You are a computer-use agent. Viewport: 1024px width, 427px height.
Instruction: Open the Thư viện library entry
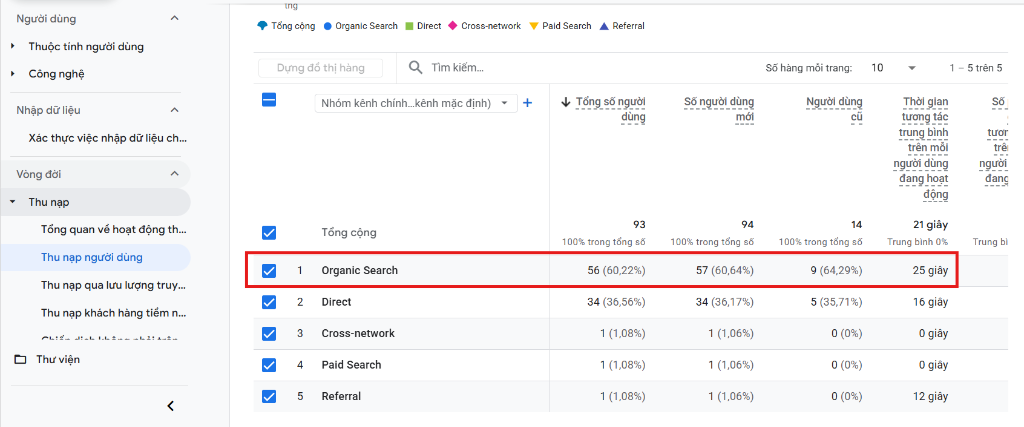58,360
